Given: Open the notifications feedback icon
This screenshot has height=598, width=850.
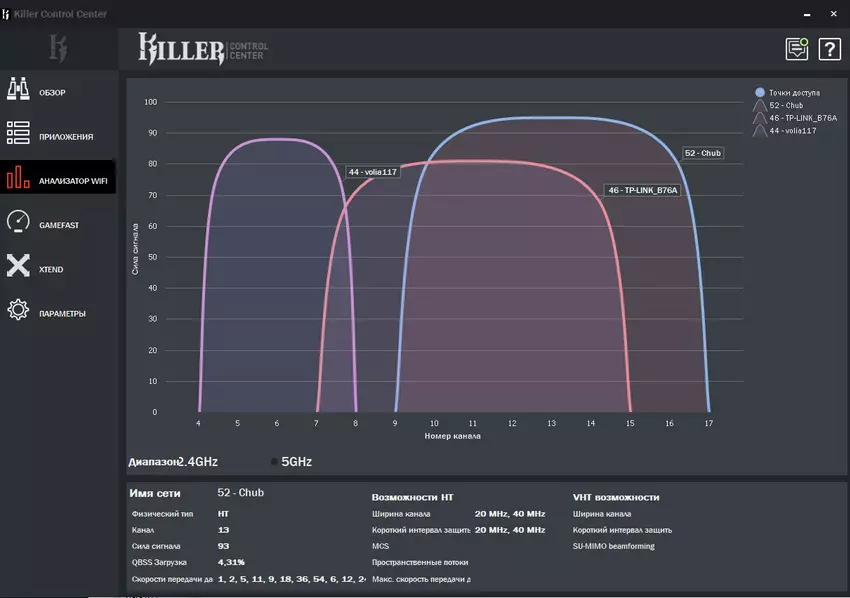Looking at the screenshot, I should [x=796, y=48].
